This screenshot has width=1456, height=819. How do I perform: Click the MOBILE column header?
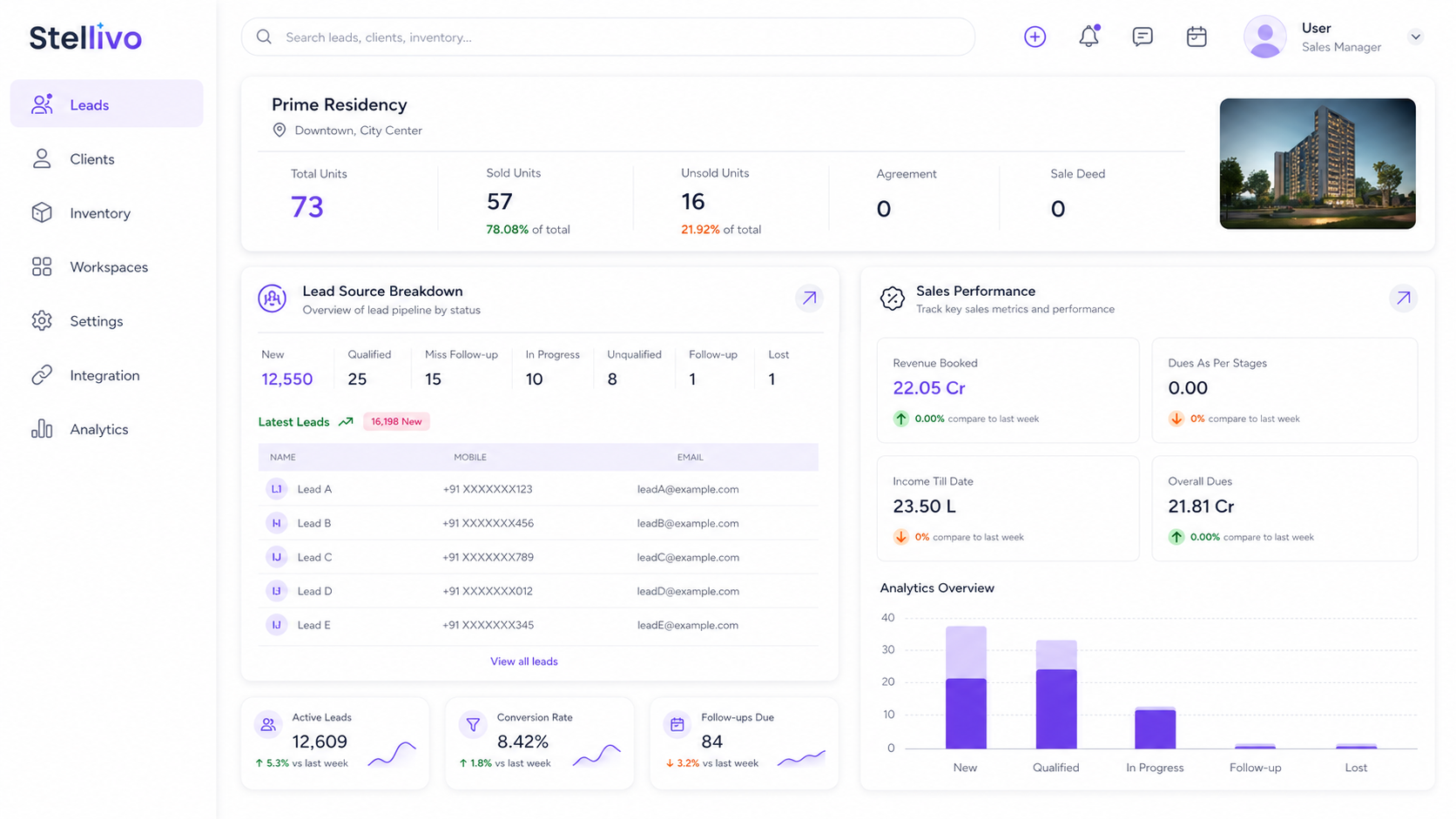pos(470,457)
